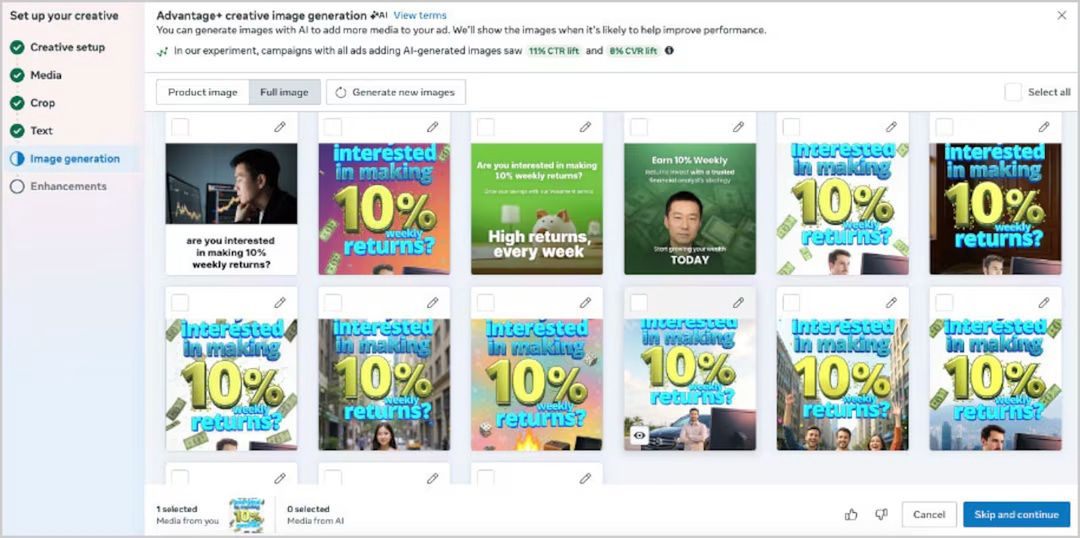Click the Skip and continue button
The width and height of the screenshot is (1080, 538).
coord(1017,515)
